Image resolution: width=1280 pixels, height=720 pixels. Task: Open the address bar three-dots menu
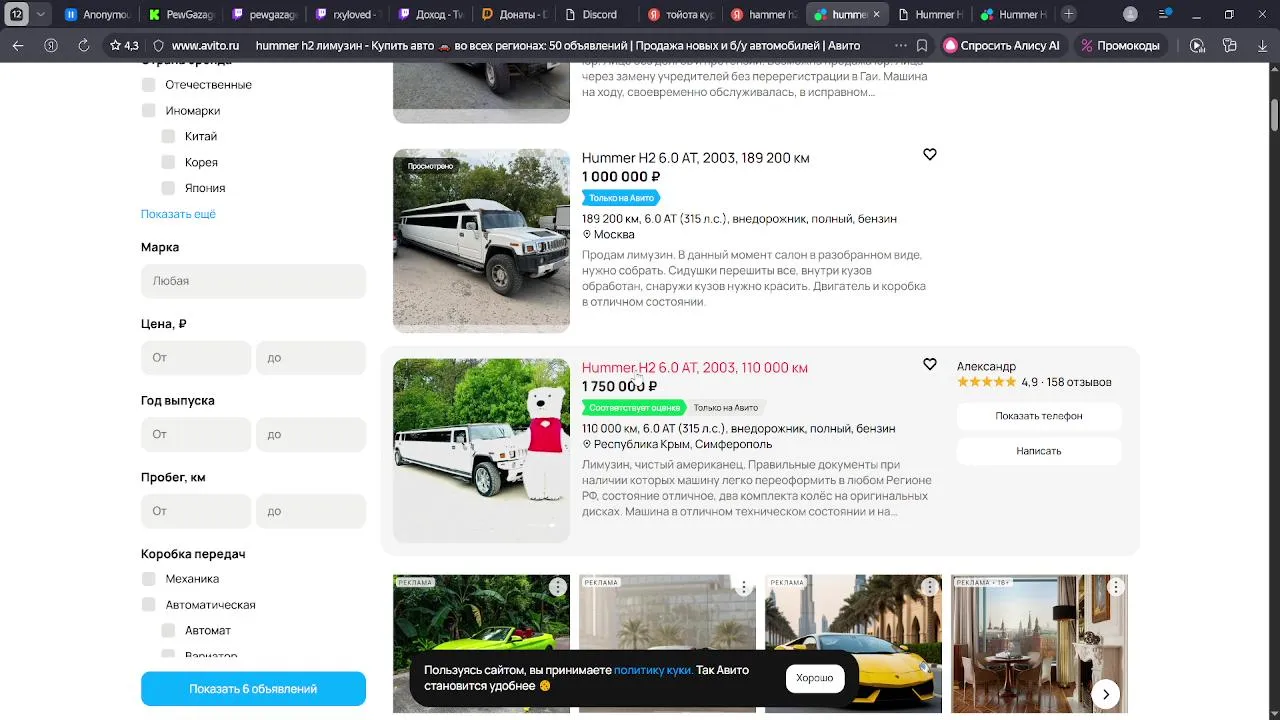(901, 45)
